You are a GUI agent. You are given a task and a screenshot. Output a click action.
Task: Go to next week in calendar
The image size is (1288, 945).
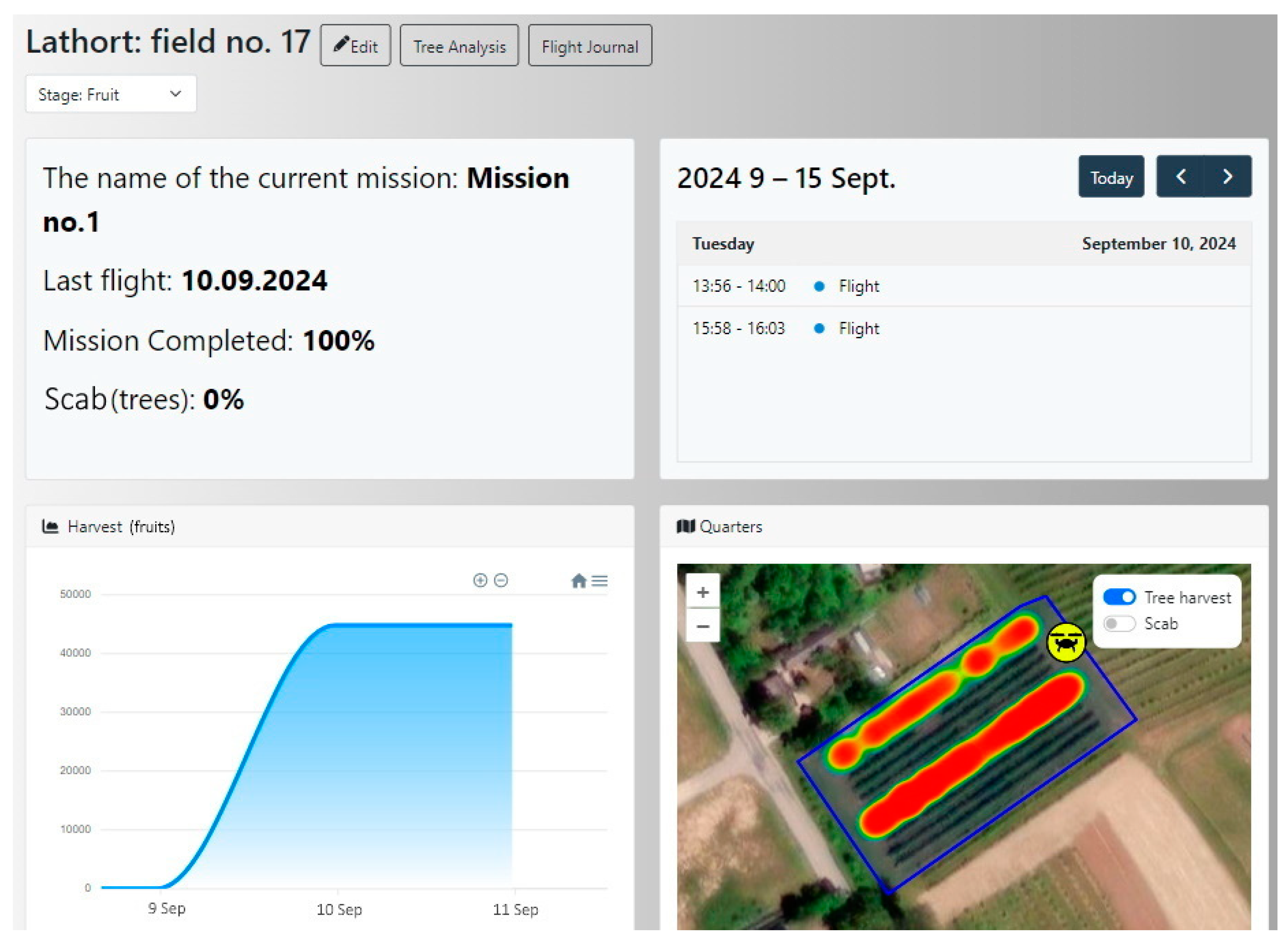pyautogui.click(x=1227, y=177)
